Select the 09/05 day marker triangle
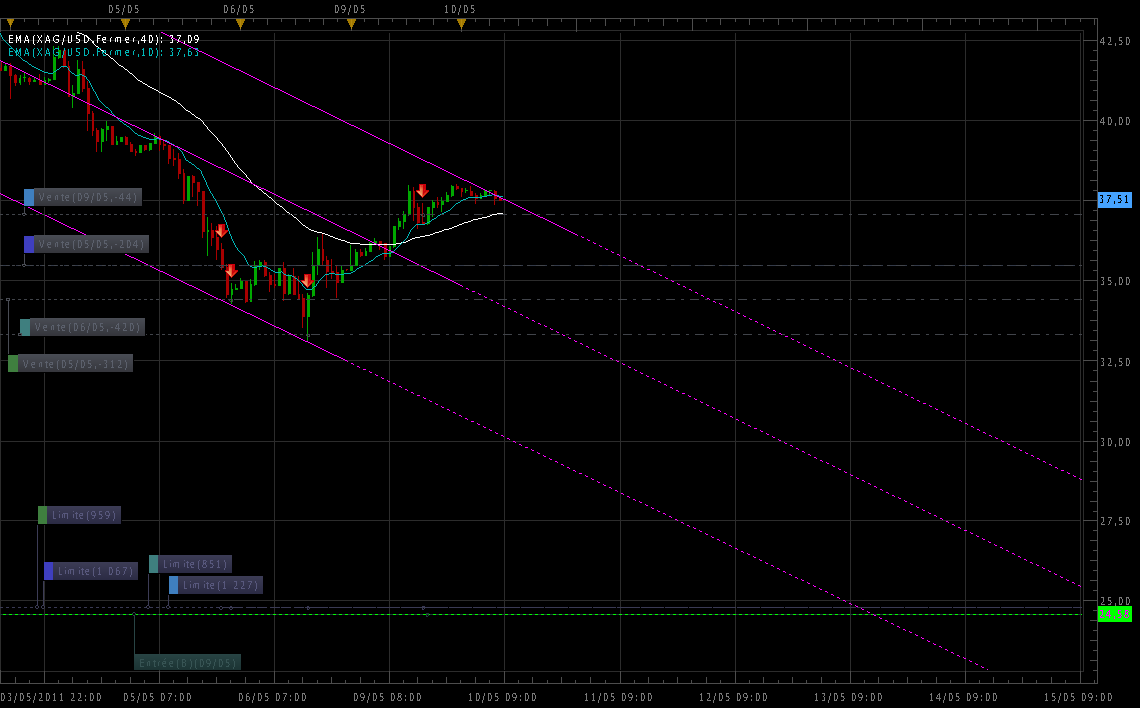Viewport: 1140px width, 708px height. click(351, 24)
